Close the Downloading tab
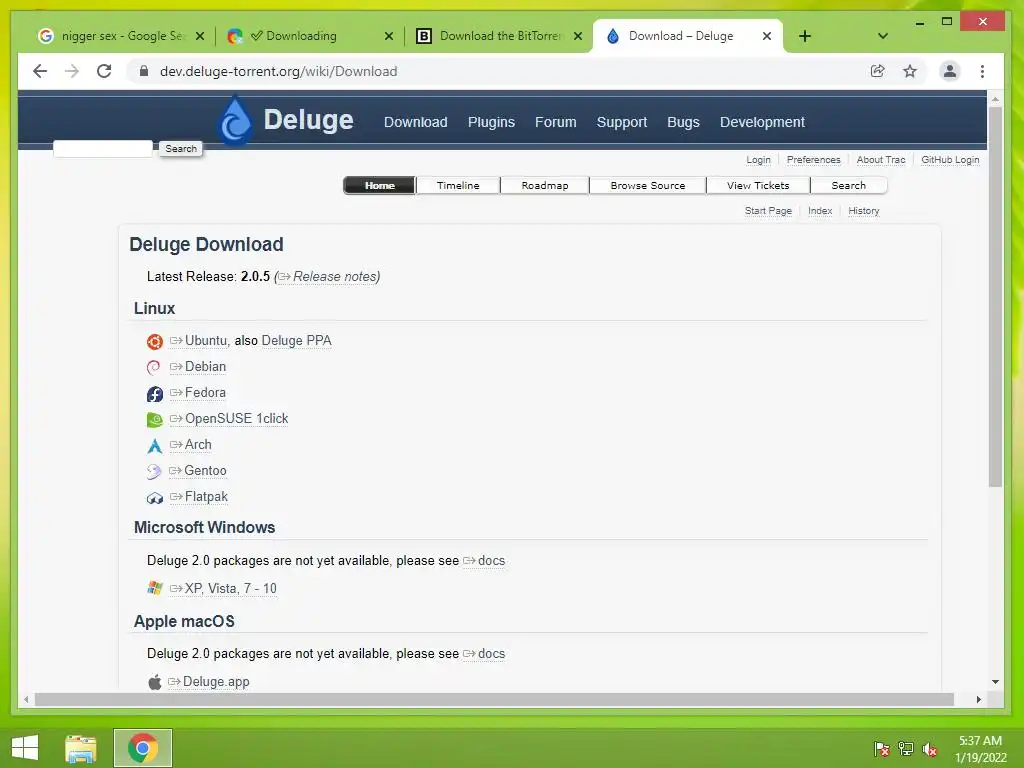This screenshot has width=1024, height=768. pyautogui.click(x=389, y=36)
